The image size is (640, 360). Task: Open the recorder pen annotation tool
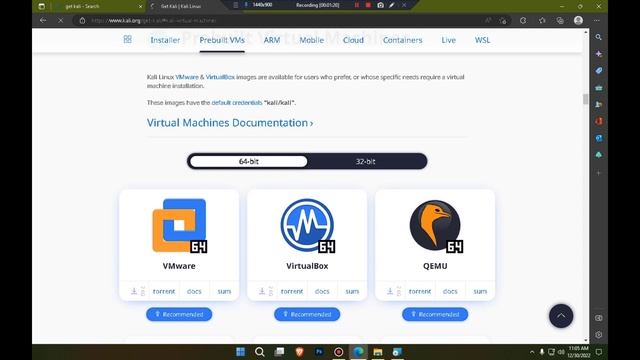(x=391, y=5)
